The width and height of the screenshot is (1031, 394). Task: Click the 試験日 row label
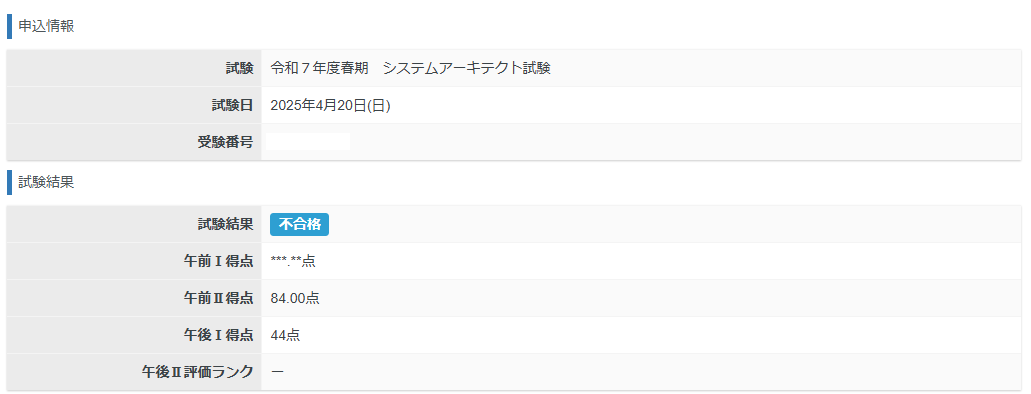(232, 105)
